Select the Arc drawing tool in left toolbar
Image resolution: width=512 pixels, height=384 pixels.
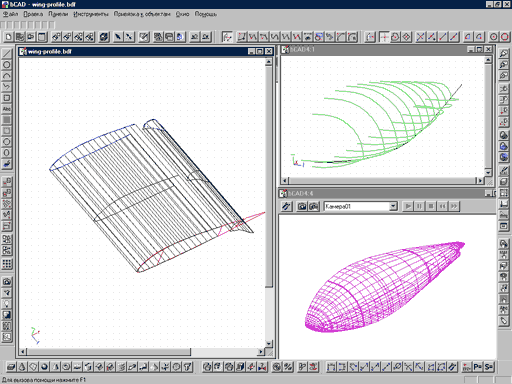pyautogui.click(x=7, y=76)
